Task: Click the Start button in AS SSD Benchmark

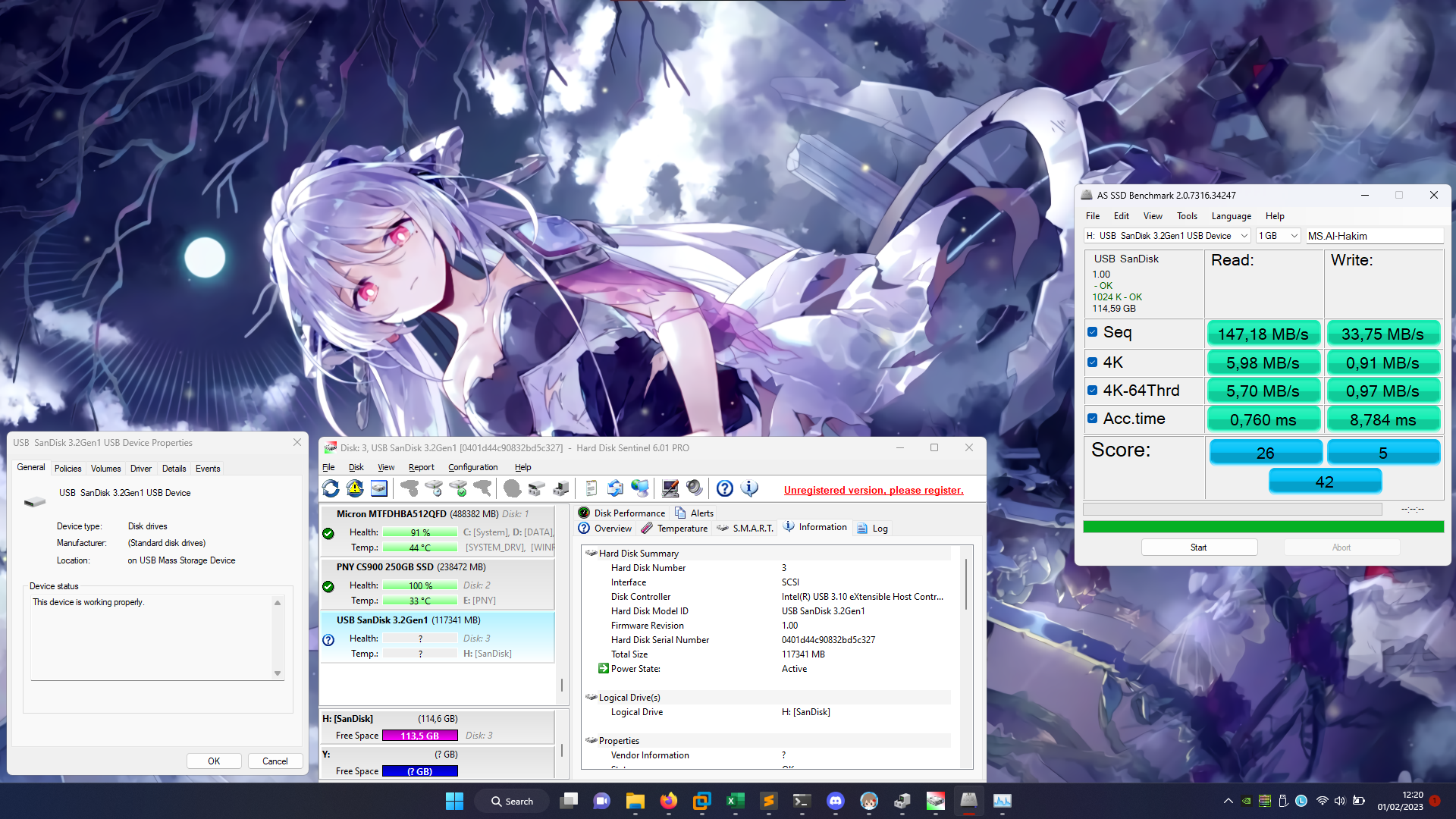Action: (1199, 548)
